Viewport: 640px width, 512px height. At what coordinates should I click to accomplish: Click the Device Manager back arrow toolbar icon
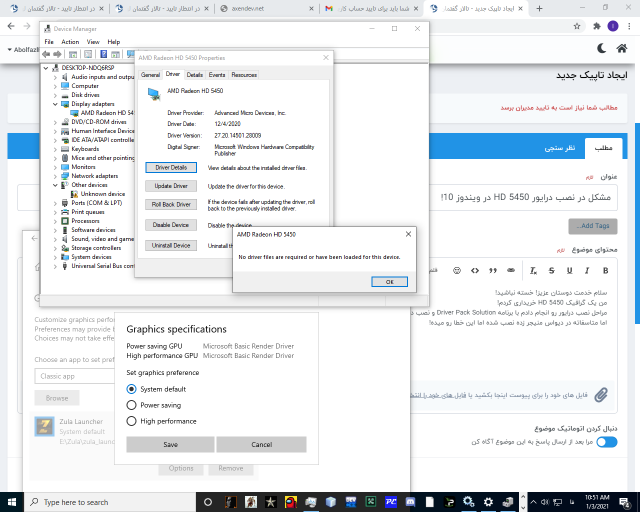point(46,54)
